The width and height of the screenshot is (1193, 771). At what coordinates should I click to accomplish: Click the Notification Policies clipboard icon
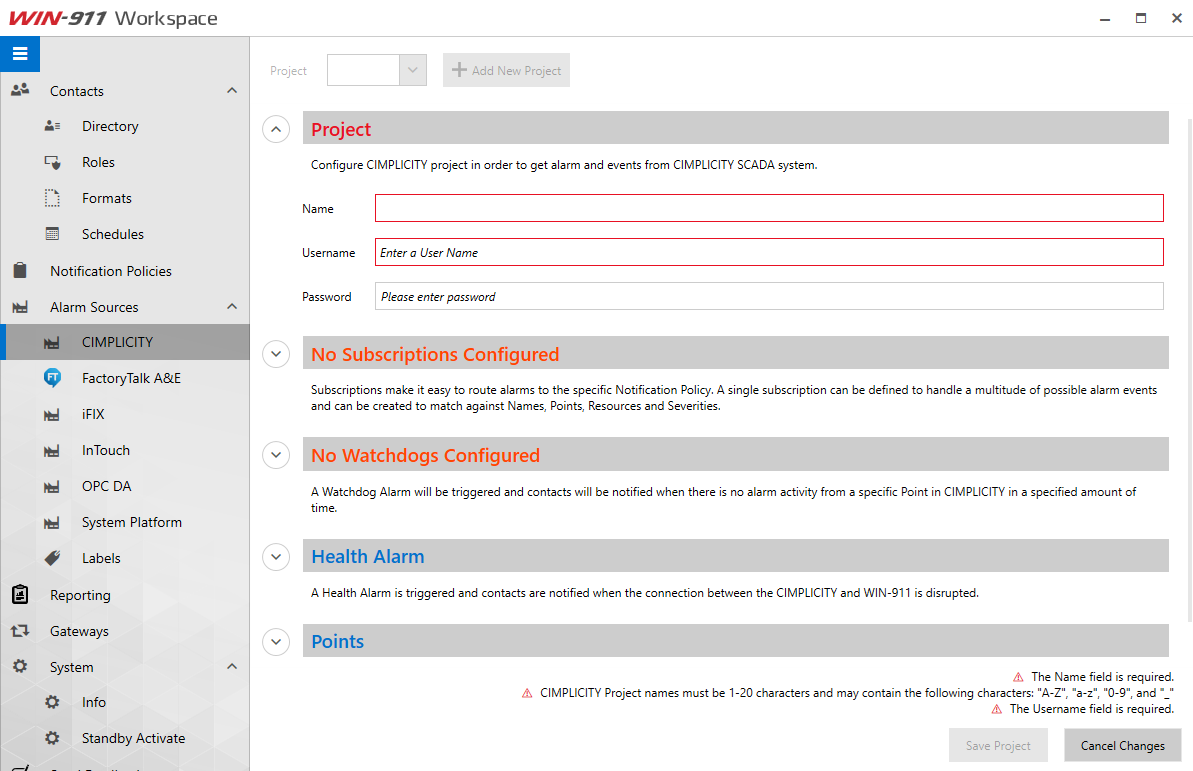pos(21,270)
